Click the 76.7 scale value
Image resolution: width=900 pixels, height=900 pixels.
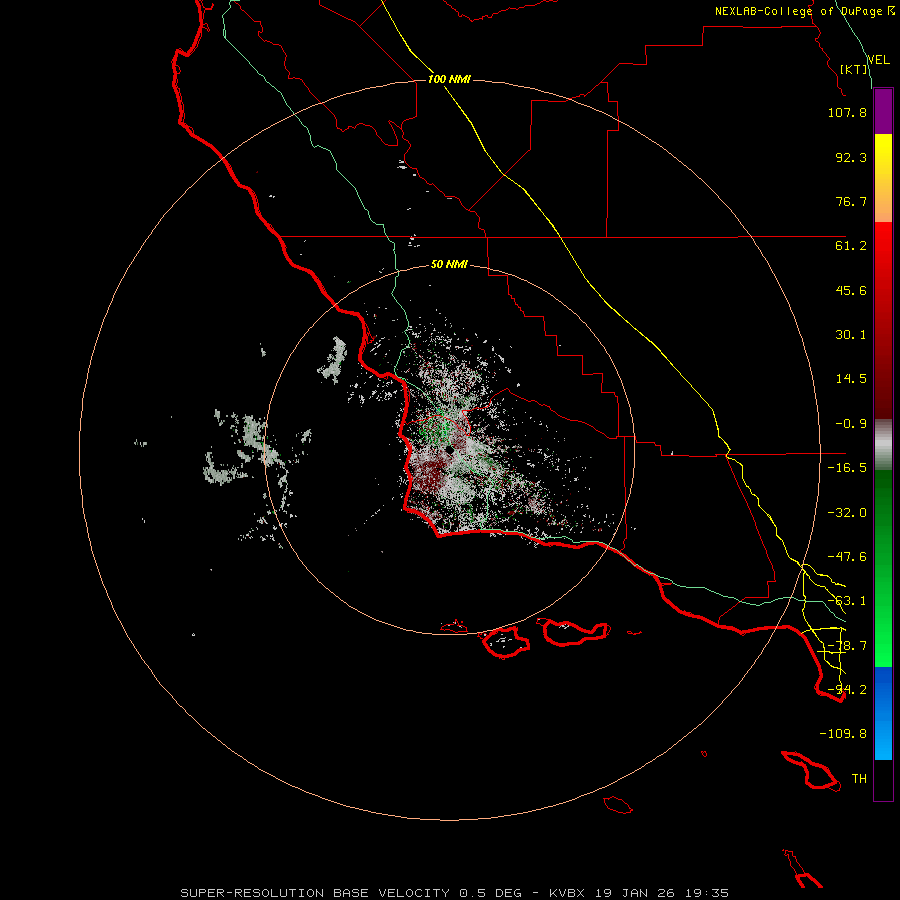[x=851, y=201]
